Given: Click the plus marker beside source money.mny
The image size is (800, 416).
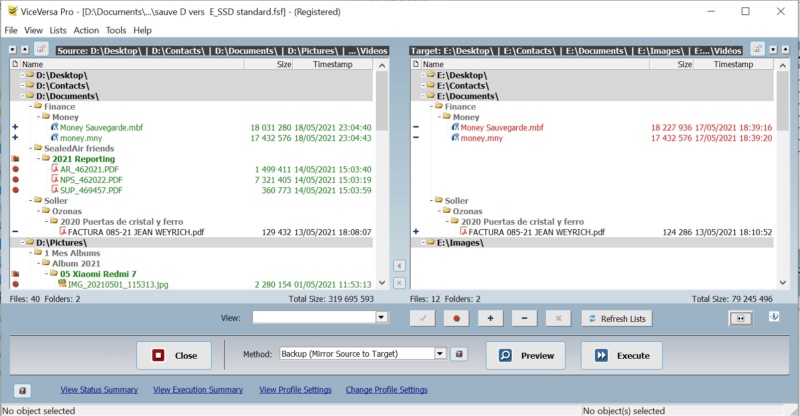Looking at the screenshot, I should pos(15,137).
